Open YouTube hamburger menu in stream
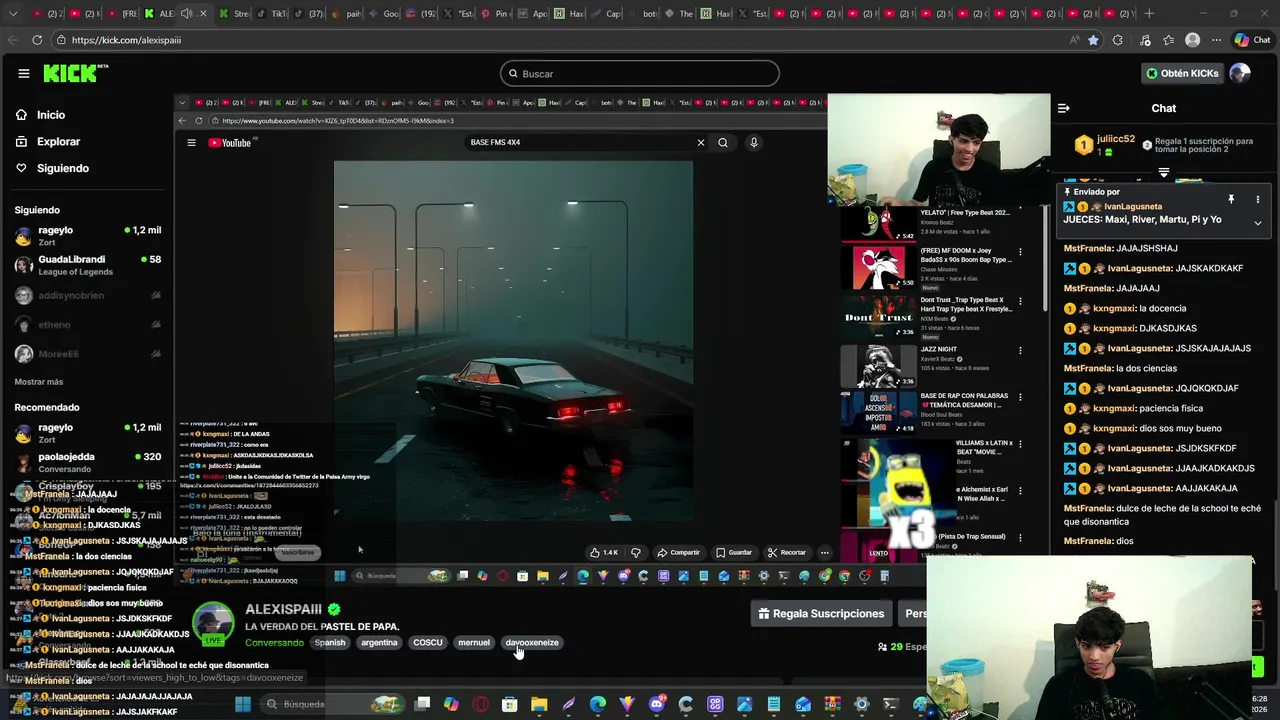Screen dimensions: 1280x720 tap(191, 143)
